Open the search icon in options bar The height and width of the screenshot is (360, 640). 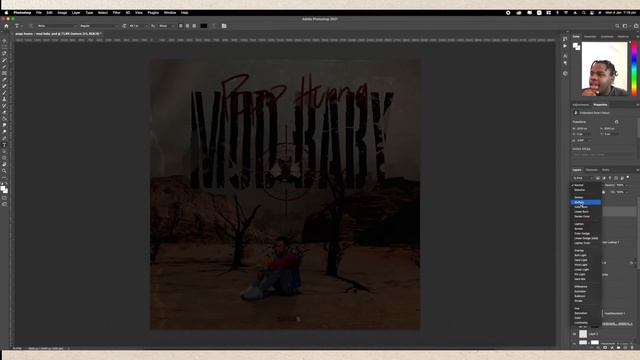(617, 26)
